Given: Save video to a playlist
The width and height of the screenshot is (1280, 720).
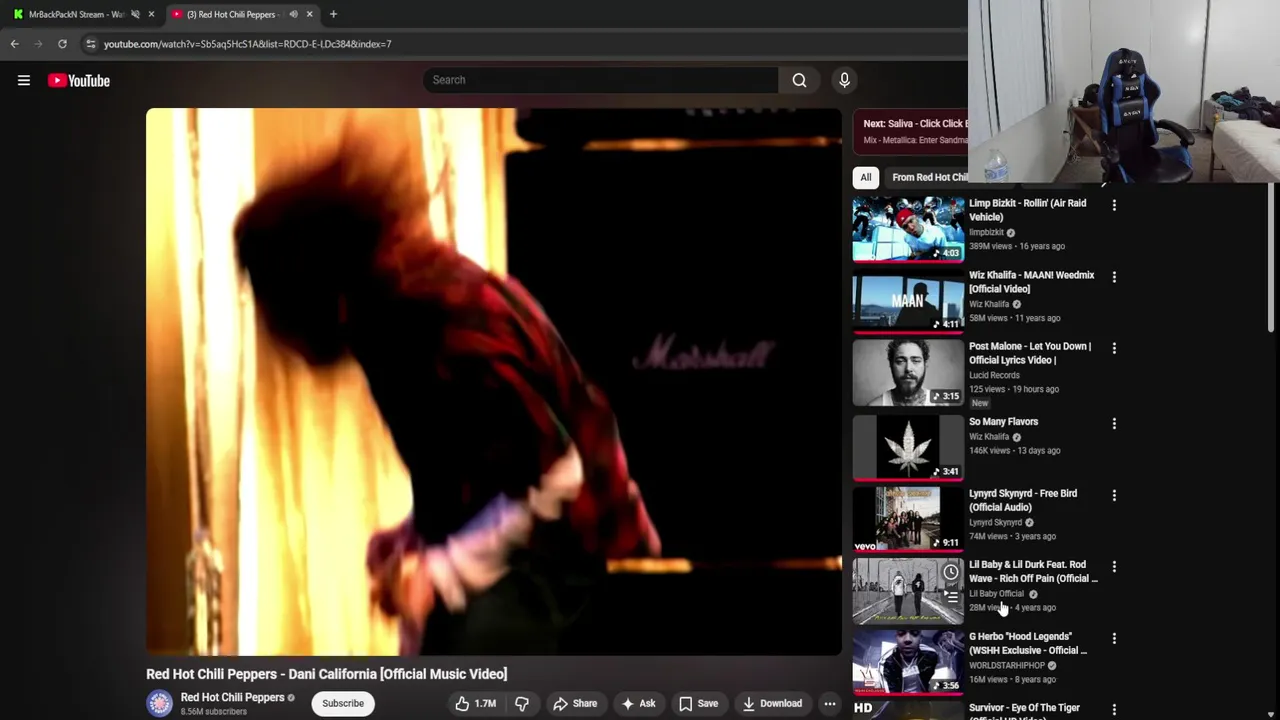Looking at the screenshot, I should [698, 703].
